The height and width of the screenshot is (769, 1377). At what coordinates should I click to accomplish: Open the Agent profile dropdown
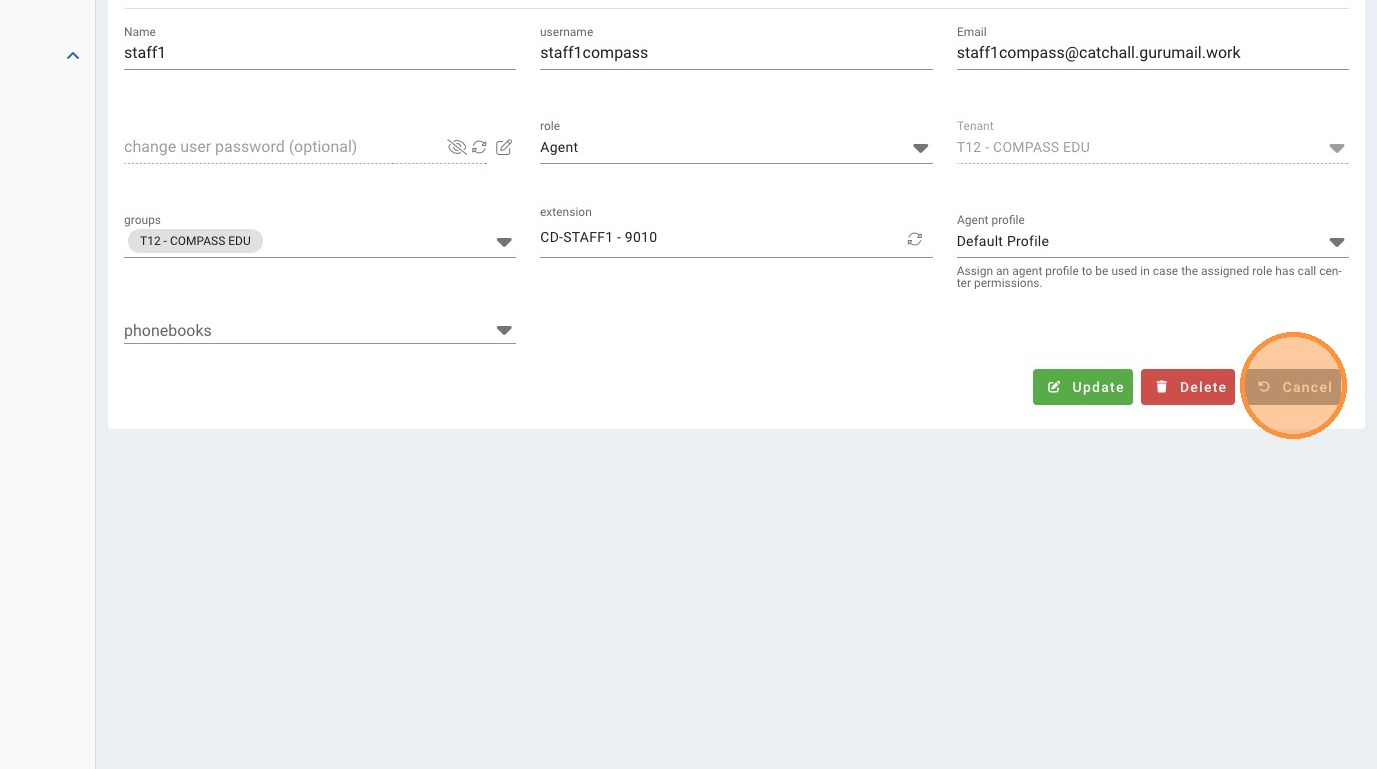pos(1336,242)
